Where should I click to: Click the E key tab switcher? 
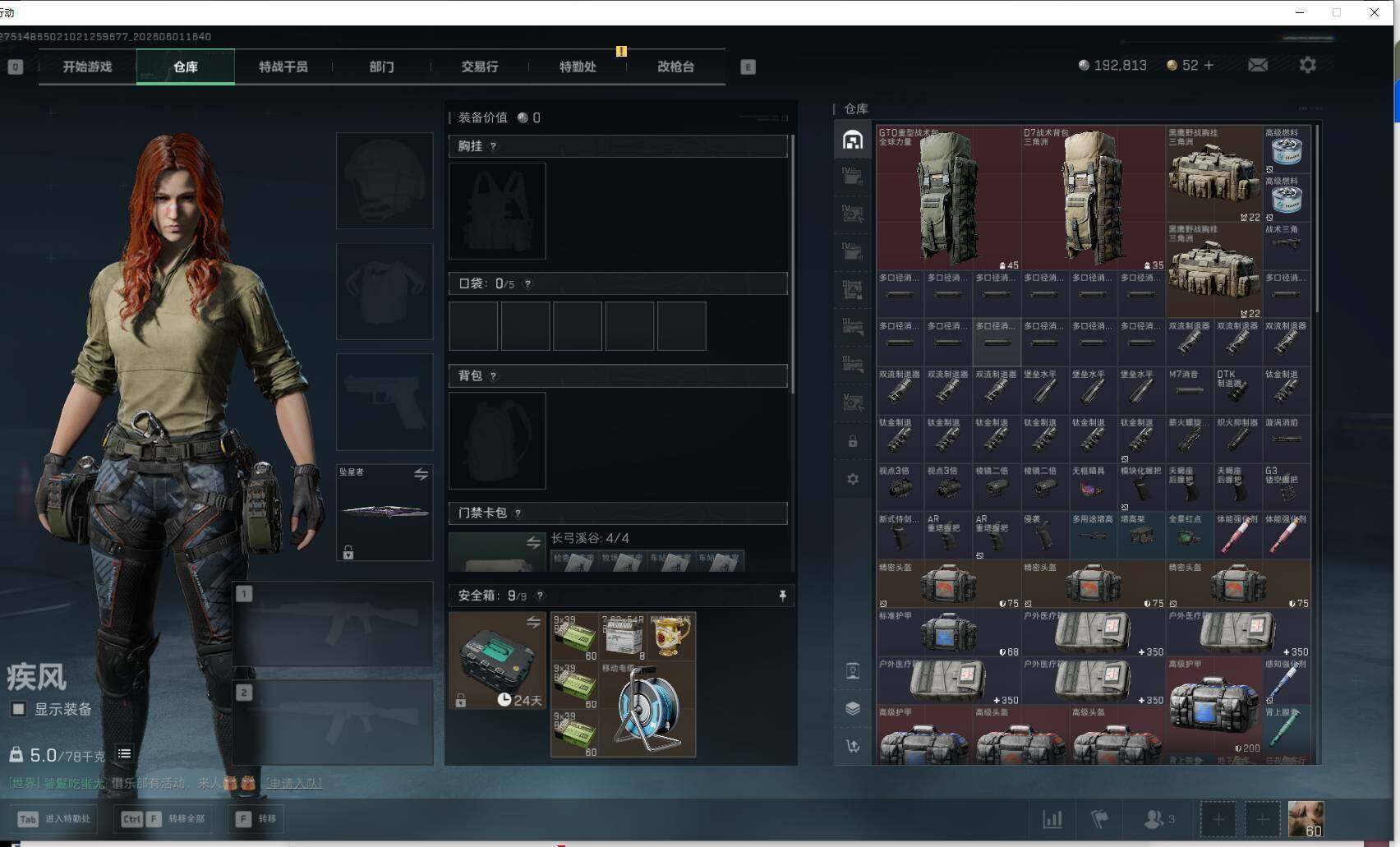pyautogui.click(x=748, y=67)
